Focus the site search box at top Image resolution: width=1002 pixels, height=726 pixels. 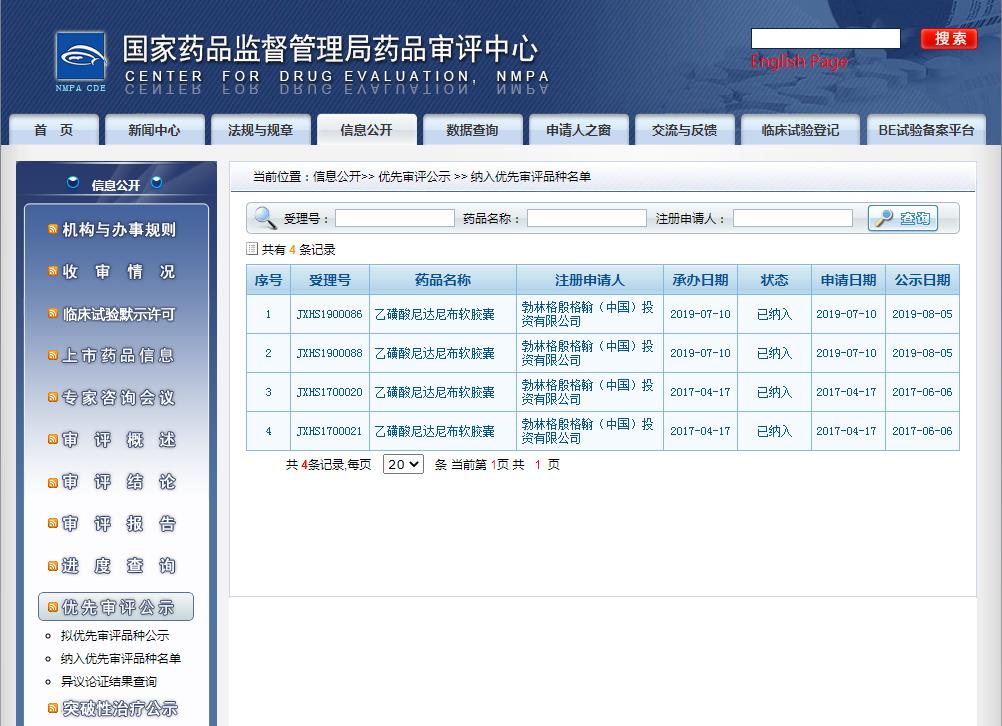click(x=826, y=38)
